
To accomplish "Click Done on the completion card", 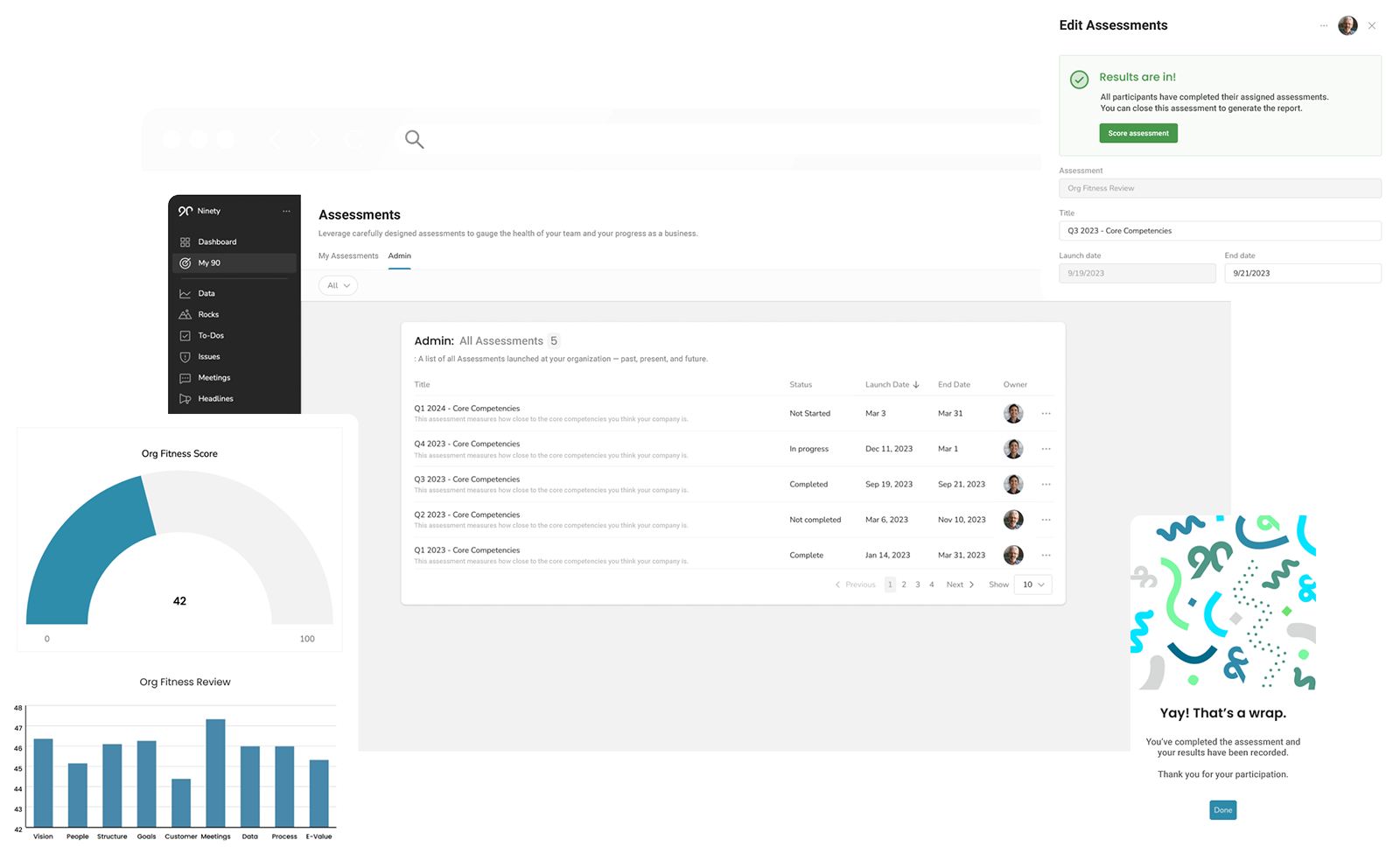I will click(x=1222, y=809).
